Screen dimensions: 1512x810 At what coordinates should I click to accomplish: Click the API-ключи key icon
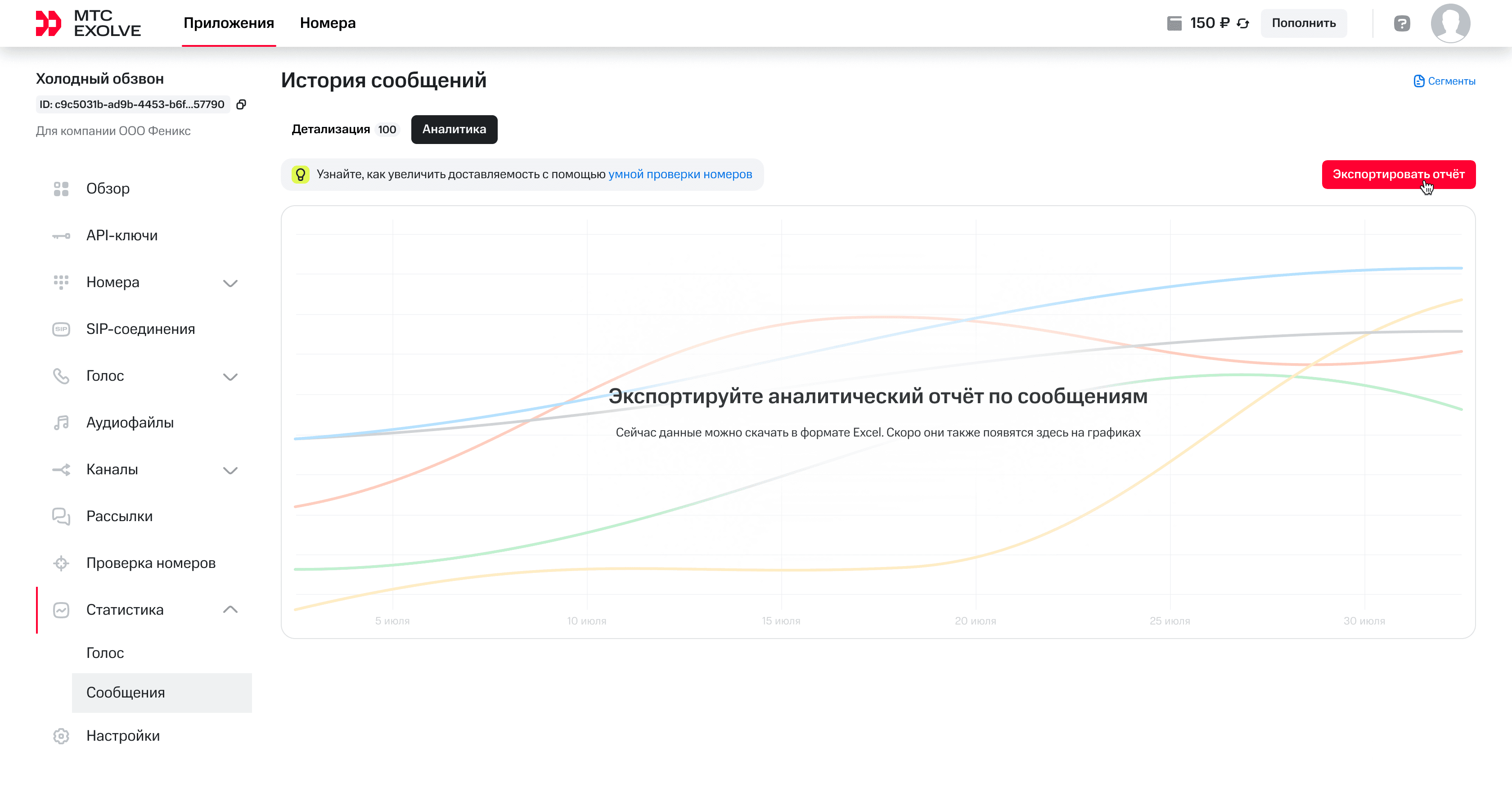pyautogui.click(x=61, y=236)
